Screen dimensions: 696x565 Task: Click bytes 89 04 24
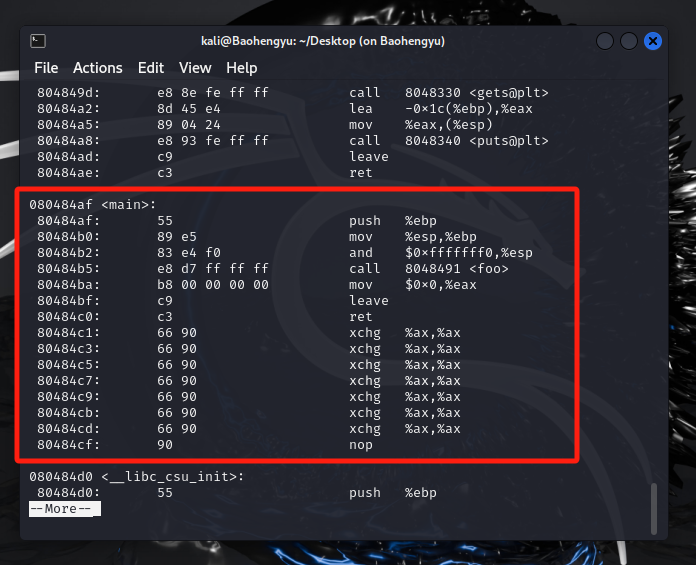coord(189,125)
